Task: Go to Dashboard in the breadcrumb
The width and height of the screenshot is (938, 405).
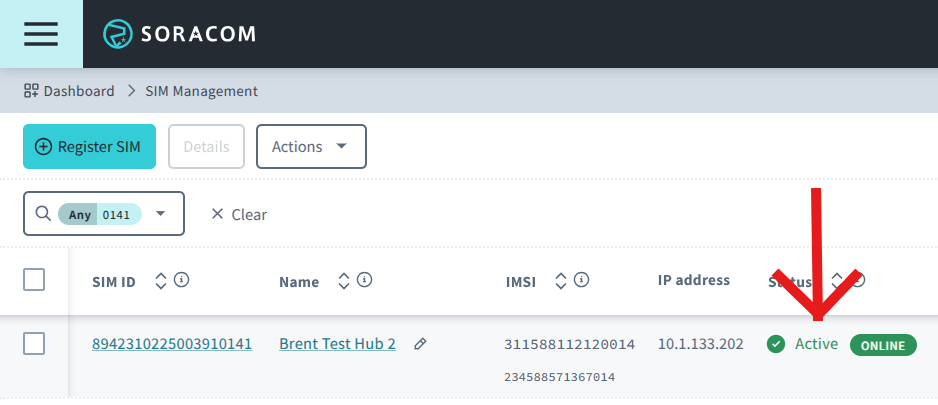Action: pyautogui.click(x=78, y=91)
